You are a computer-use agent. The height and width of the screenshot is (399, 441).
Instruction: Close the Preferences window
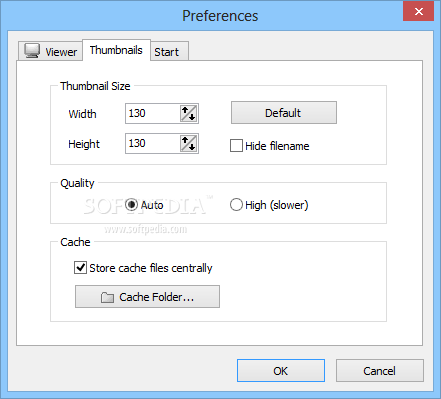pyautogui.click(x=418, y=11)
